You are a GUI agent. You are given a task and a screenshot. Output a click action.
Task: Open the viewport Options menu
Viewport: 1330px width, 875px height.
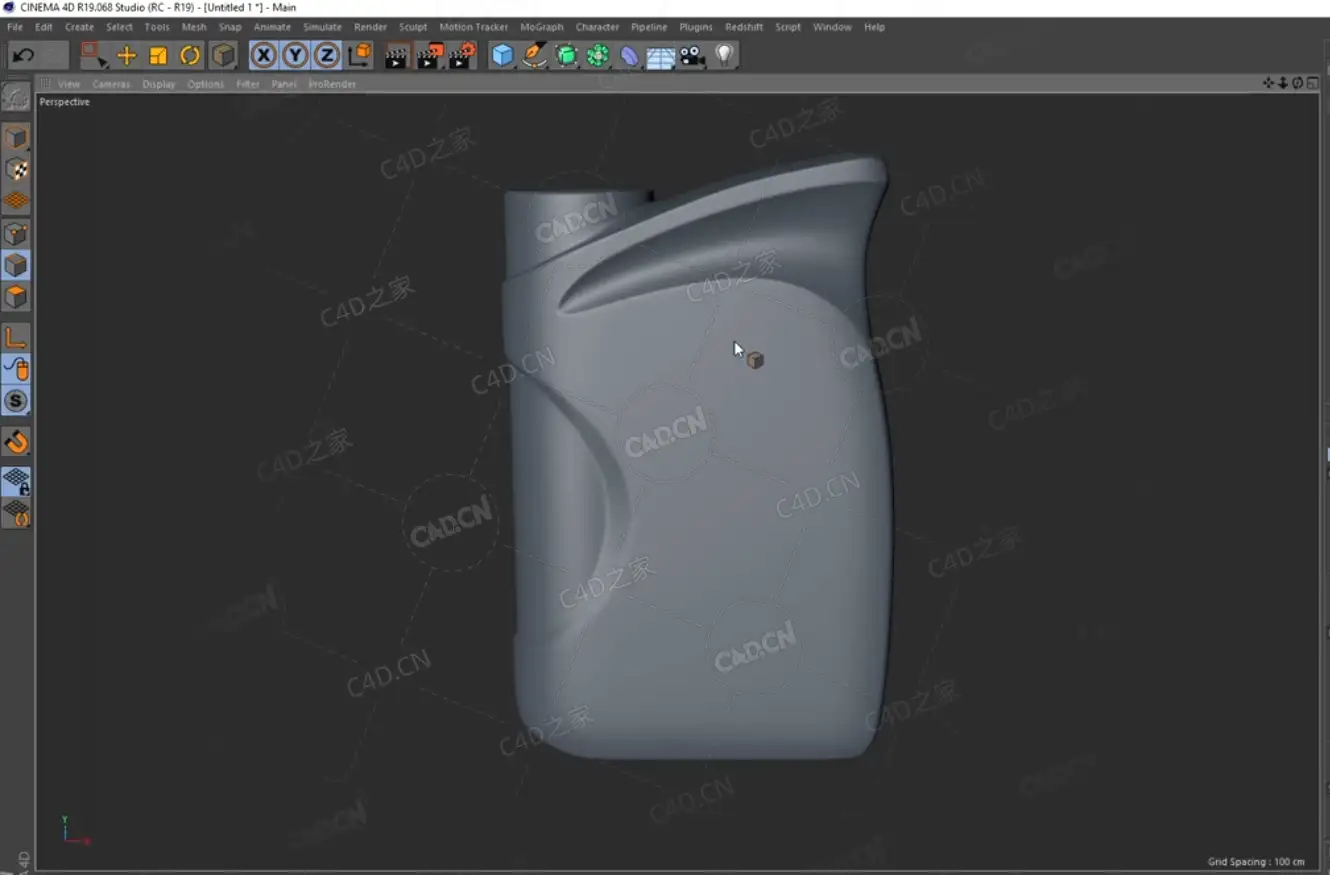[x=205, y=84]
